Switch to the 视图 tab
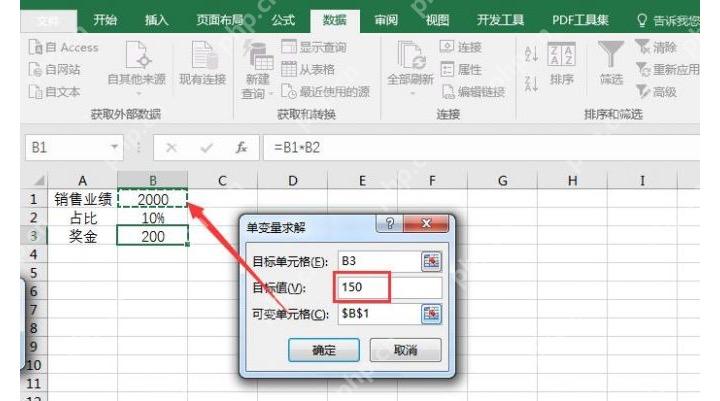This screenshot has width=720, height=401. click(437, 20)
